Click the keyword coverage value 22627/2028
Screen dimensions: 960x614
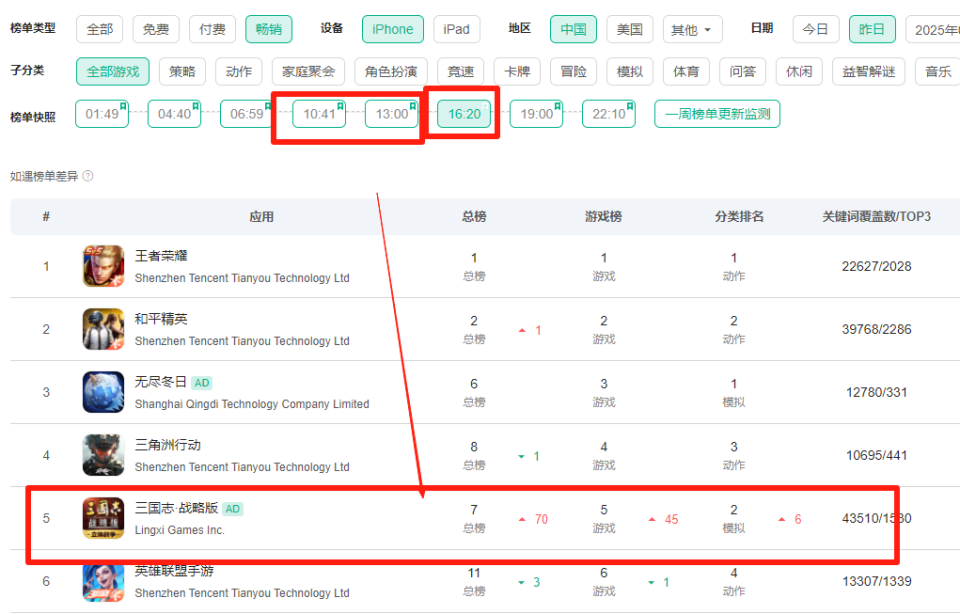876,266
